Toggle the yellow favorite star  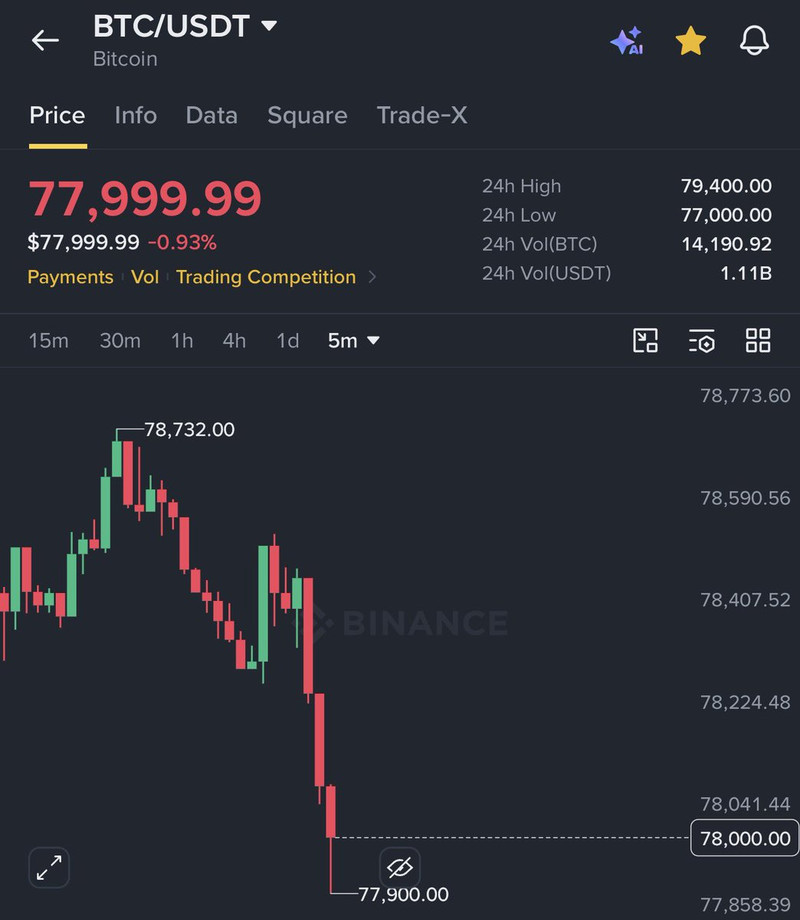click(690, 41)
